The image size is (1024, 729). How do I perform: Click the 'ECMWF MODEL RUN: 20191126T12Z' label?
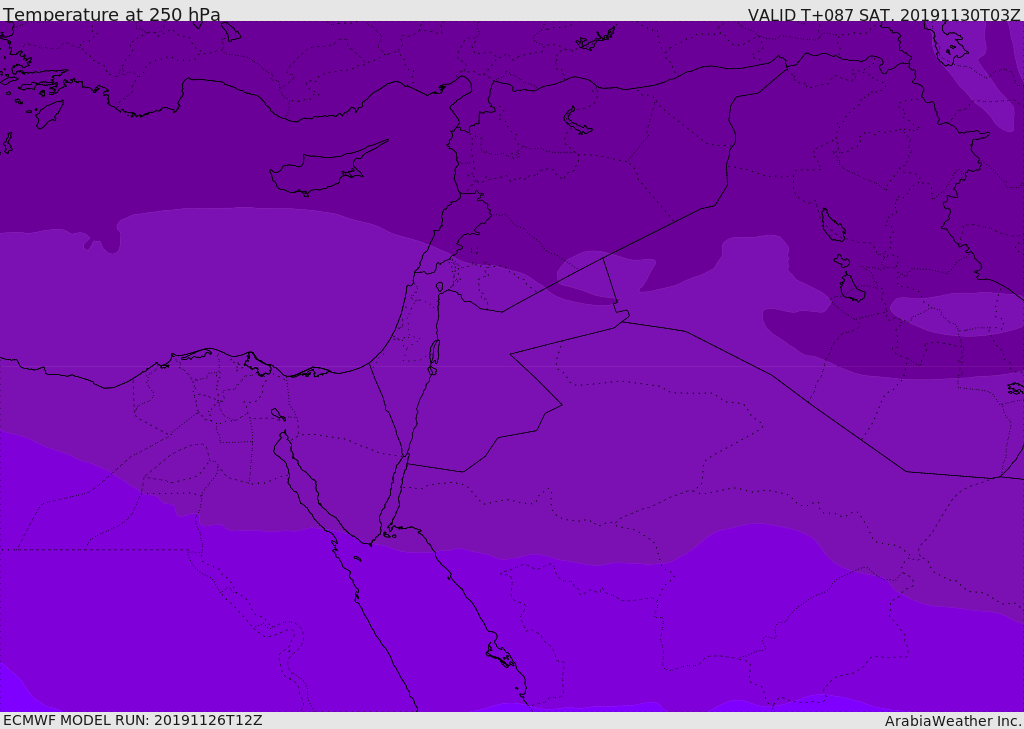[133, 721]
